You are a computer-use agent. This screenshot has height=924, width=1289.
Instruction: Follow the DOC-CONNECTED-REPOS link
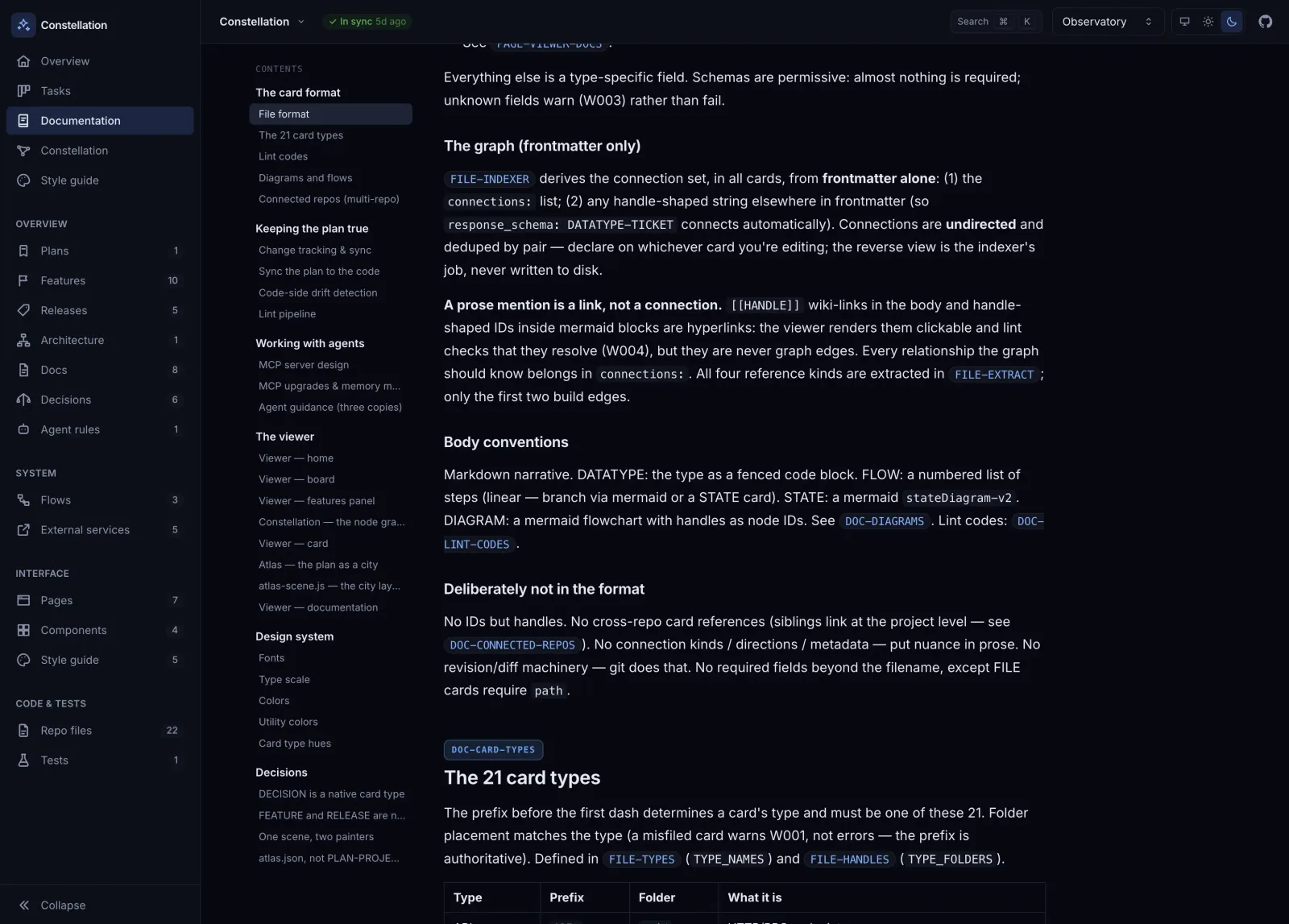tap(512, 645)
